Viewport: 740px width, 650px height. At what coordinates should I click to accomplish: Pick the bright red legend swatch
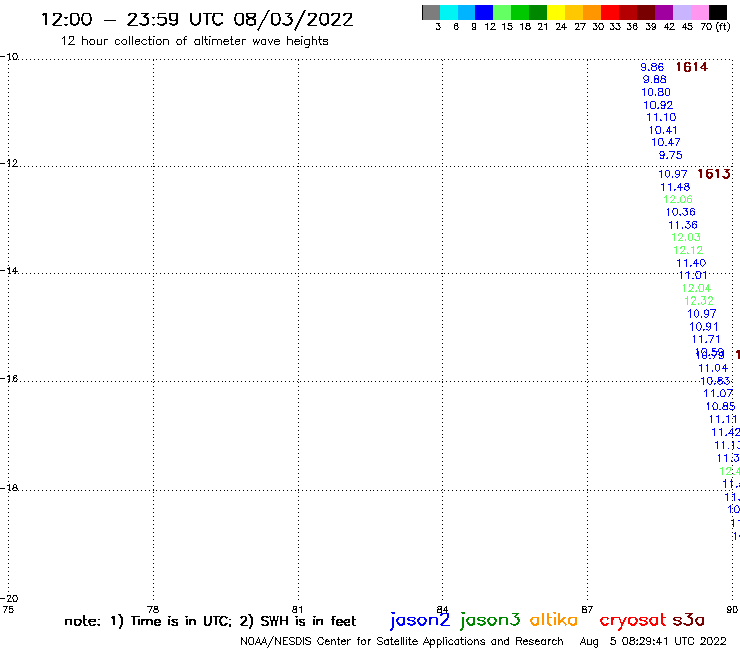tap(610, 12)
